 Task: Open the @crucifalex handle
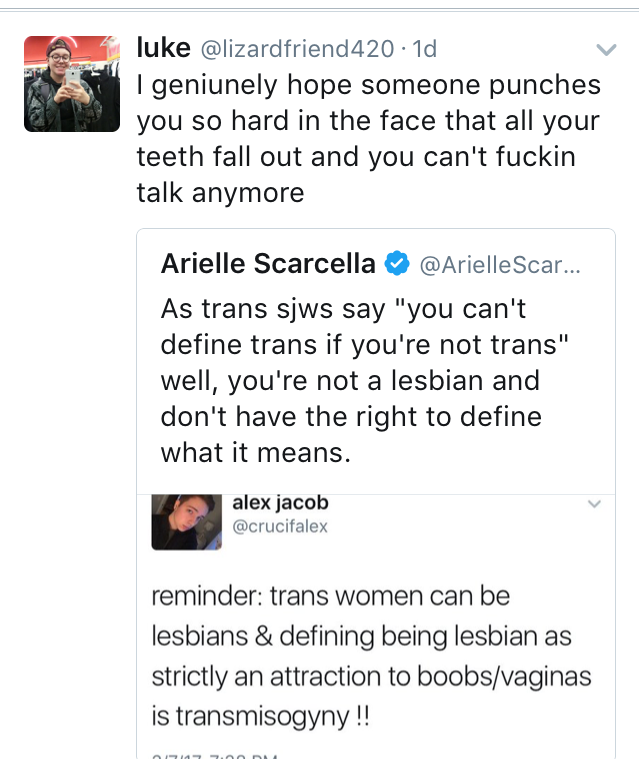279,527
